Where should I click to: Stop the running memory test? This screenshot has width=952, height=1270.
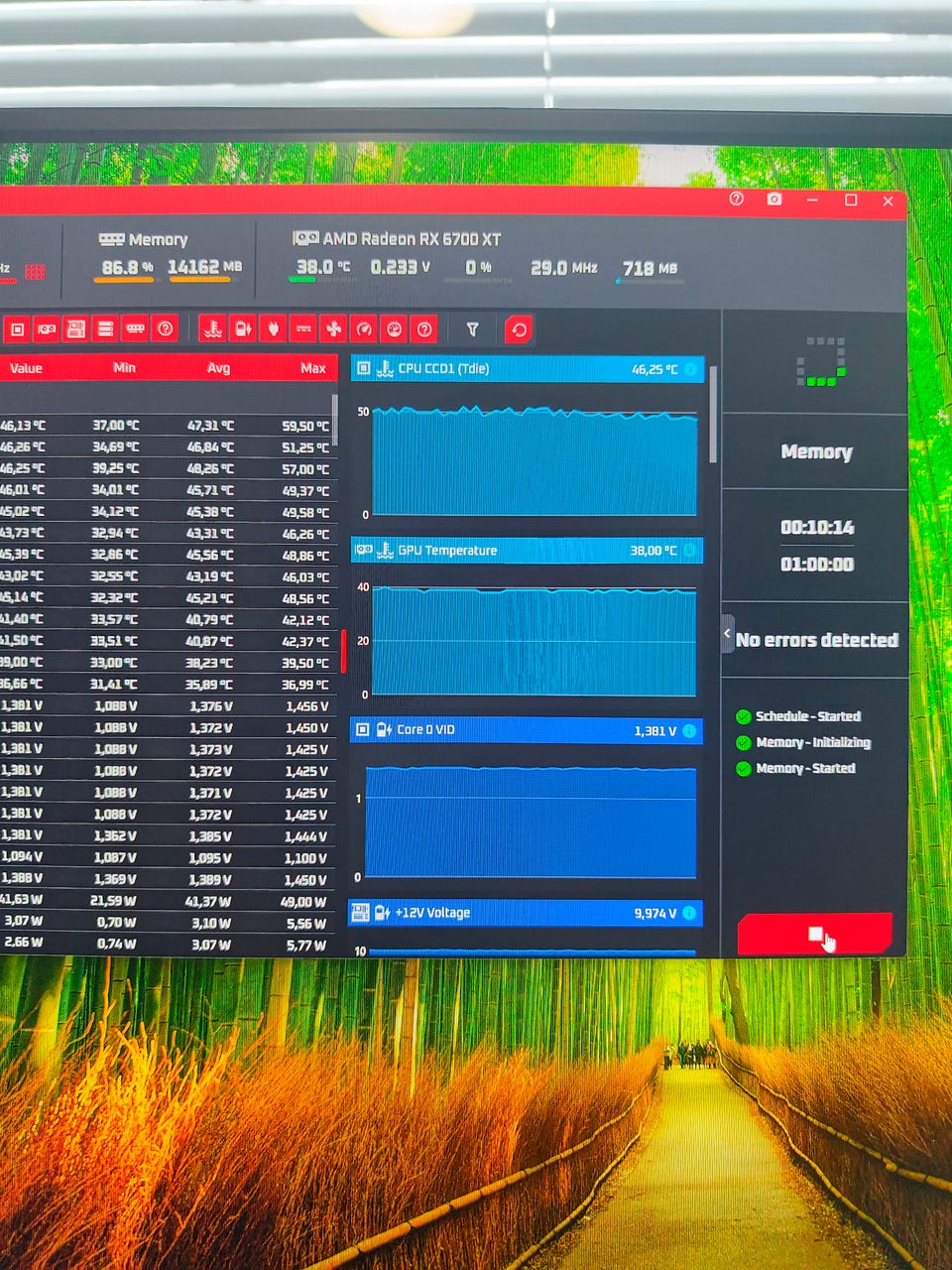(x=814, y=935)
